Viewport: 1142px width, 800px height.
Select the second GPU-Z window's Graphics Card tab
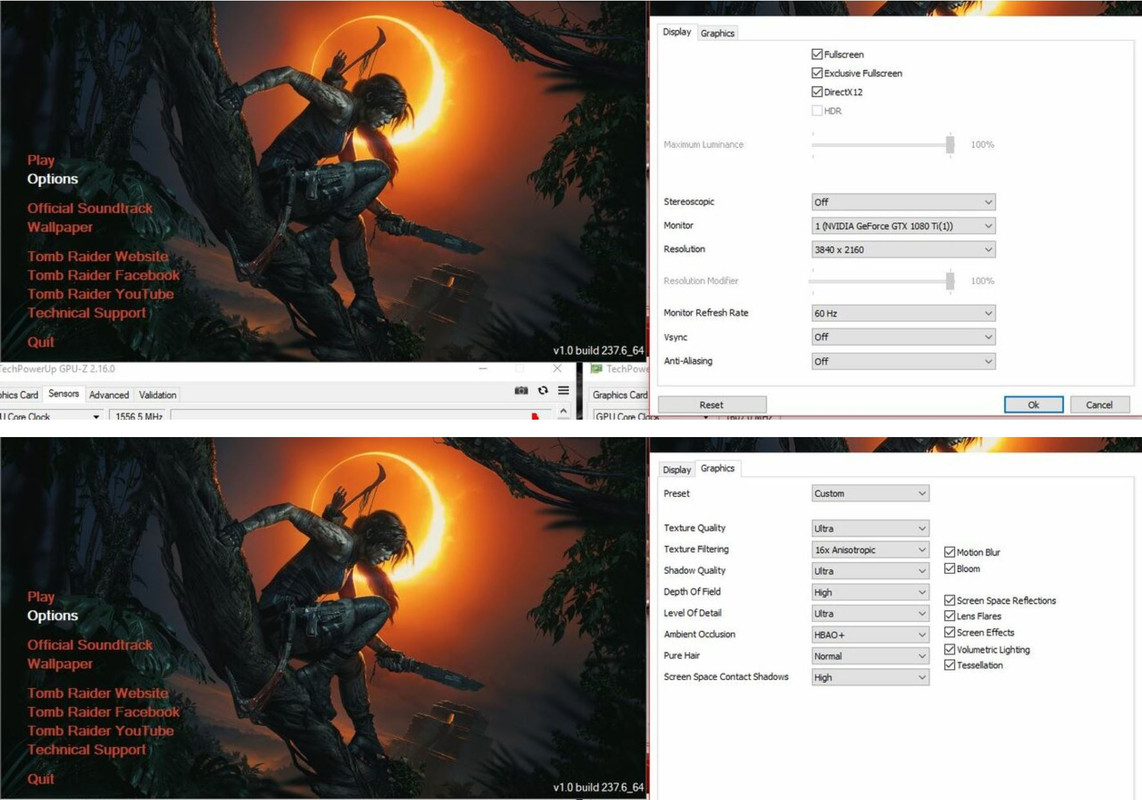[619, 395]
